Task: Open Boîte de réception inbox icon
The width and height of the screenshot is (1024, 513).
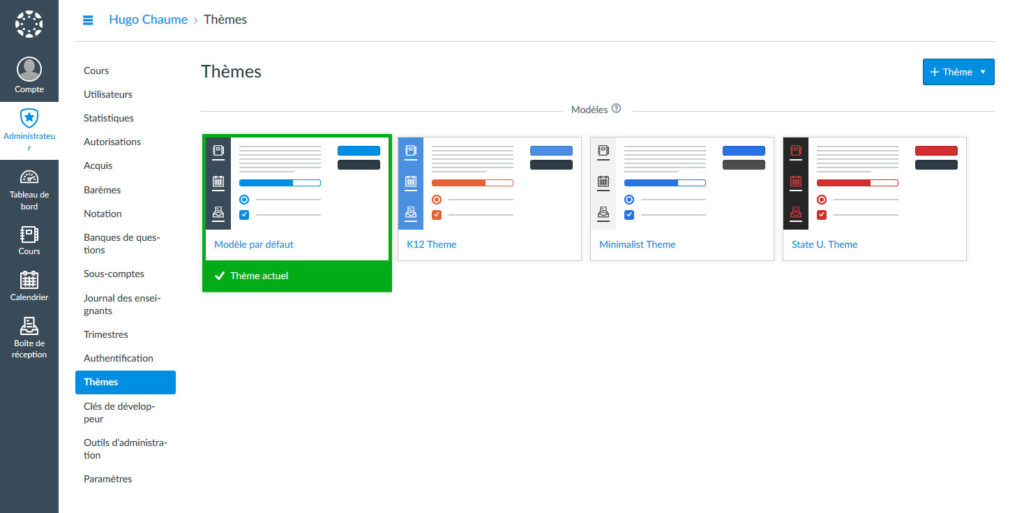Action: 29,326
